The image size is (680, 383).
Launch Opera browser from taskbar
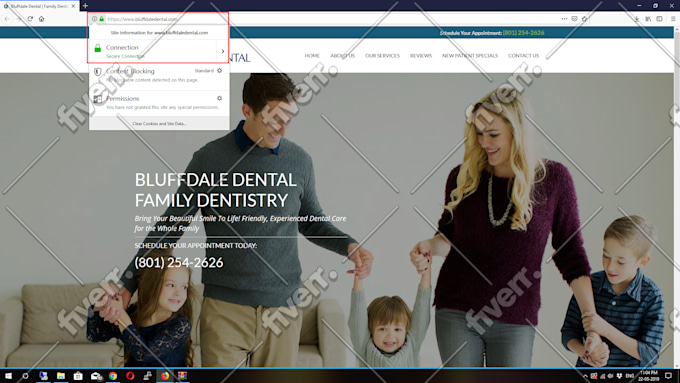point(130,376)
